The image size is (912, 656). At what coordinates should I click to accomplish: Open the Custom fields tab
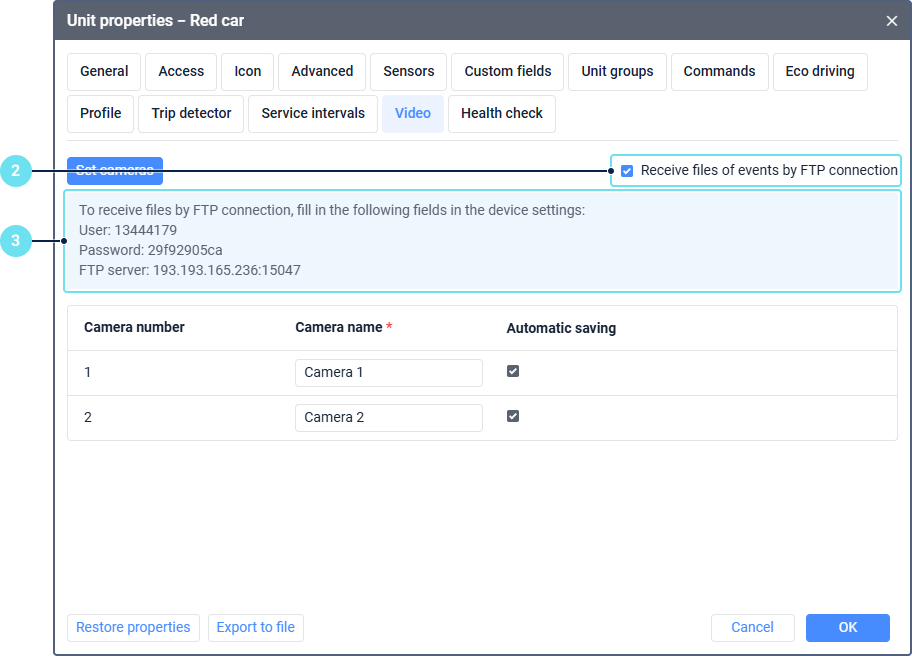click(x=507, y=72)
